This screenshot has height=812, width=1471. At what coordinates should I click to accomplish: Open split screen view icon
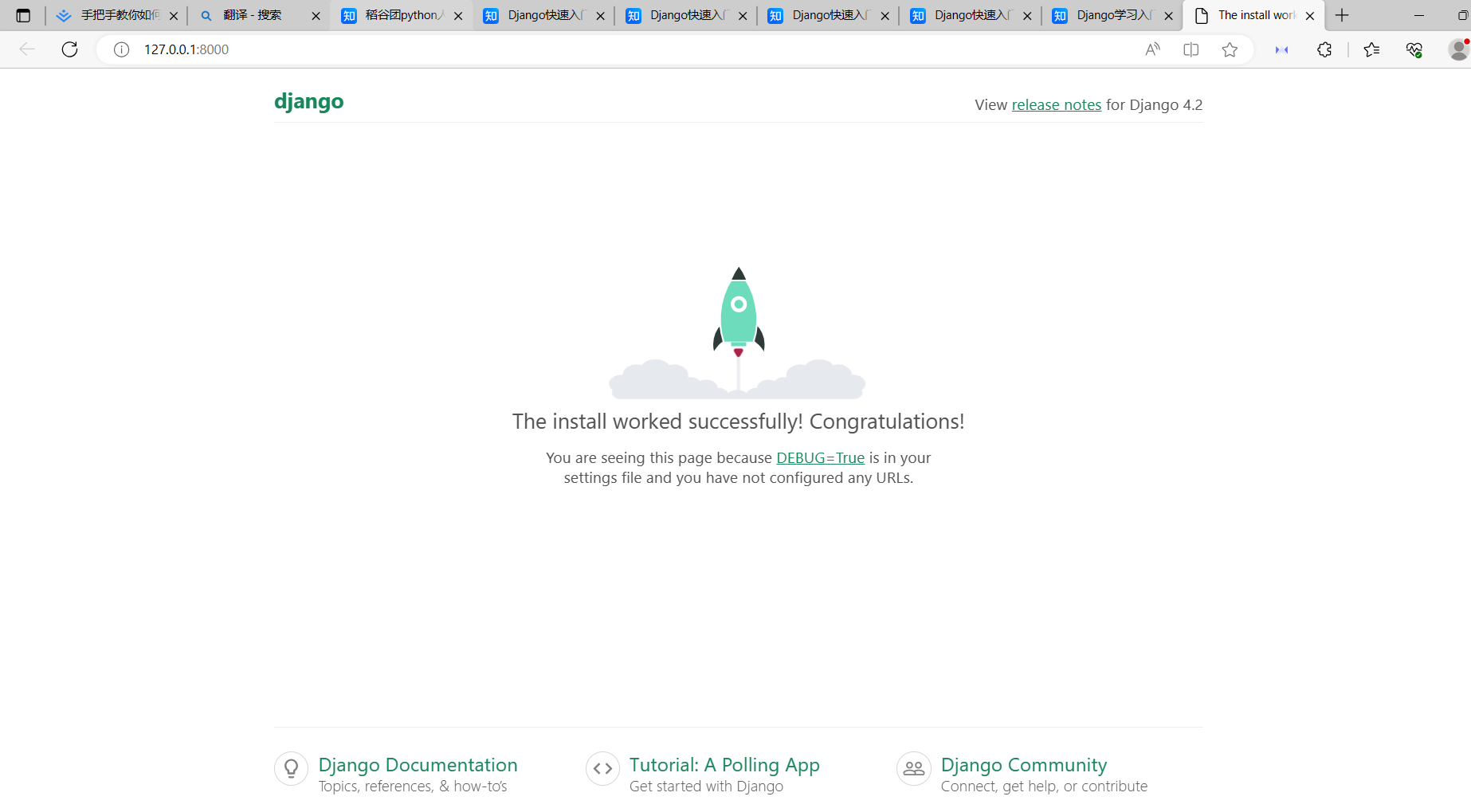1191,49
